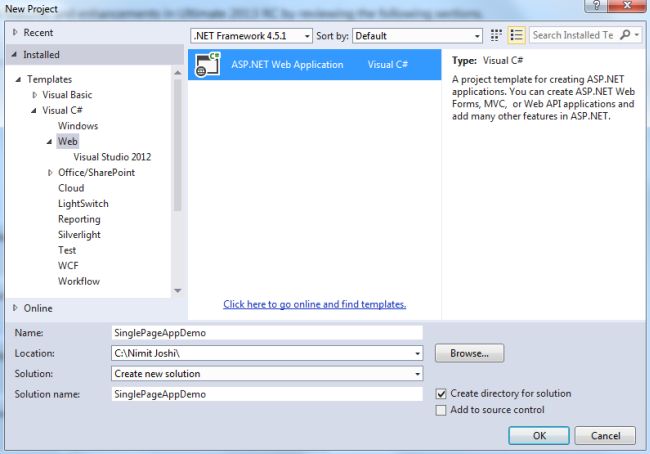Click the Browse... button
This screenshot has height=454, width=650.
469,353
